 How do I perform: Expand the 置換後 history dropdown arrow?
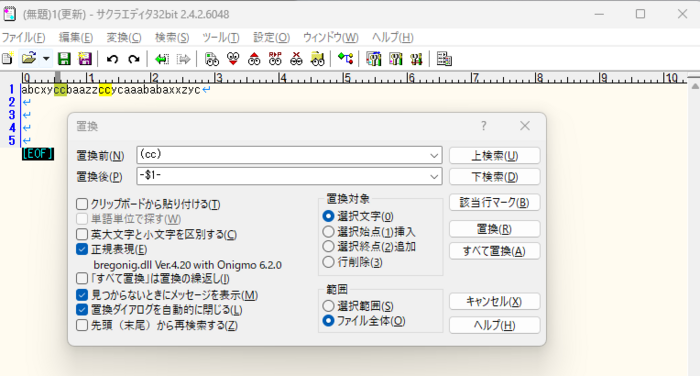(434, 176)
